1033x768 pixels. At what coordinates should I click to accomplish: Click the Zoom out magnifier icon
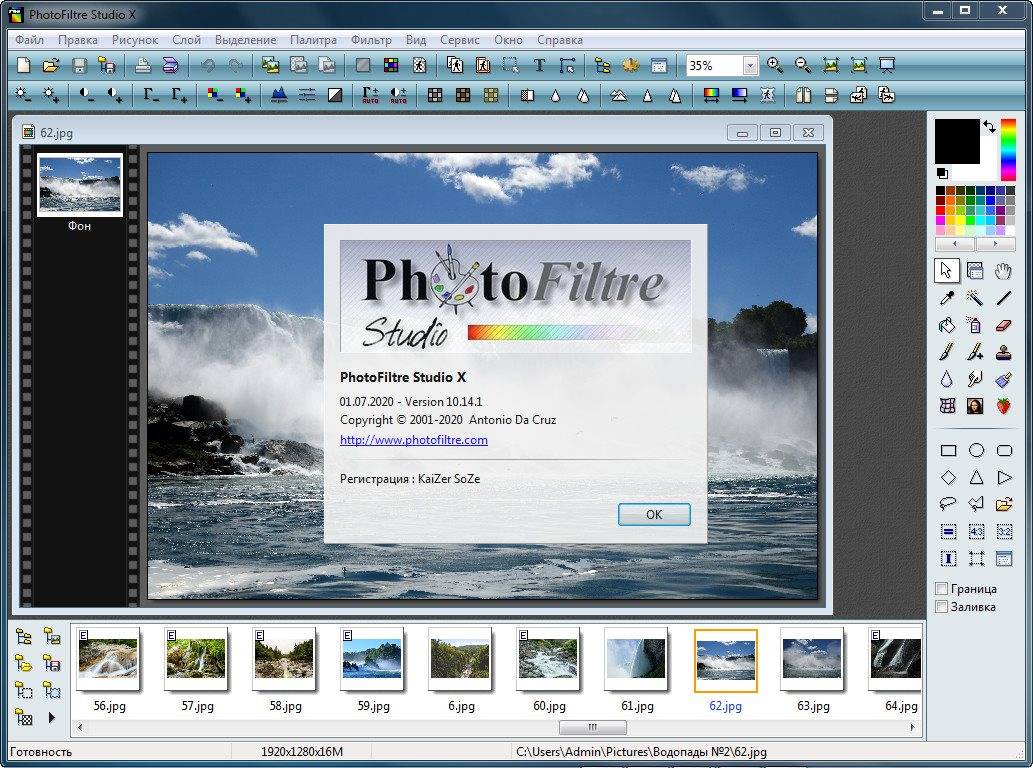click(x=802, y=65)
